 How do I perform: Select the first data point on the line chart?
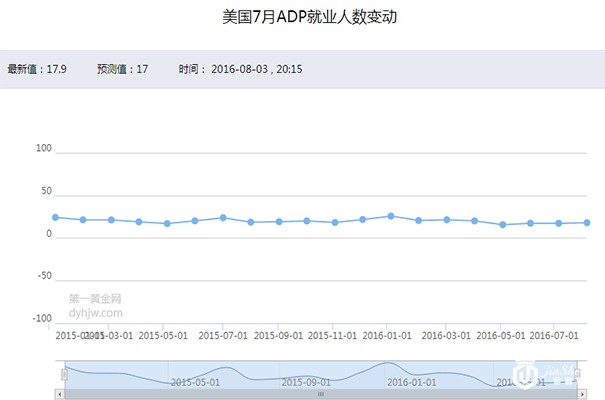[55, 218]
